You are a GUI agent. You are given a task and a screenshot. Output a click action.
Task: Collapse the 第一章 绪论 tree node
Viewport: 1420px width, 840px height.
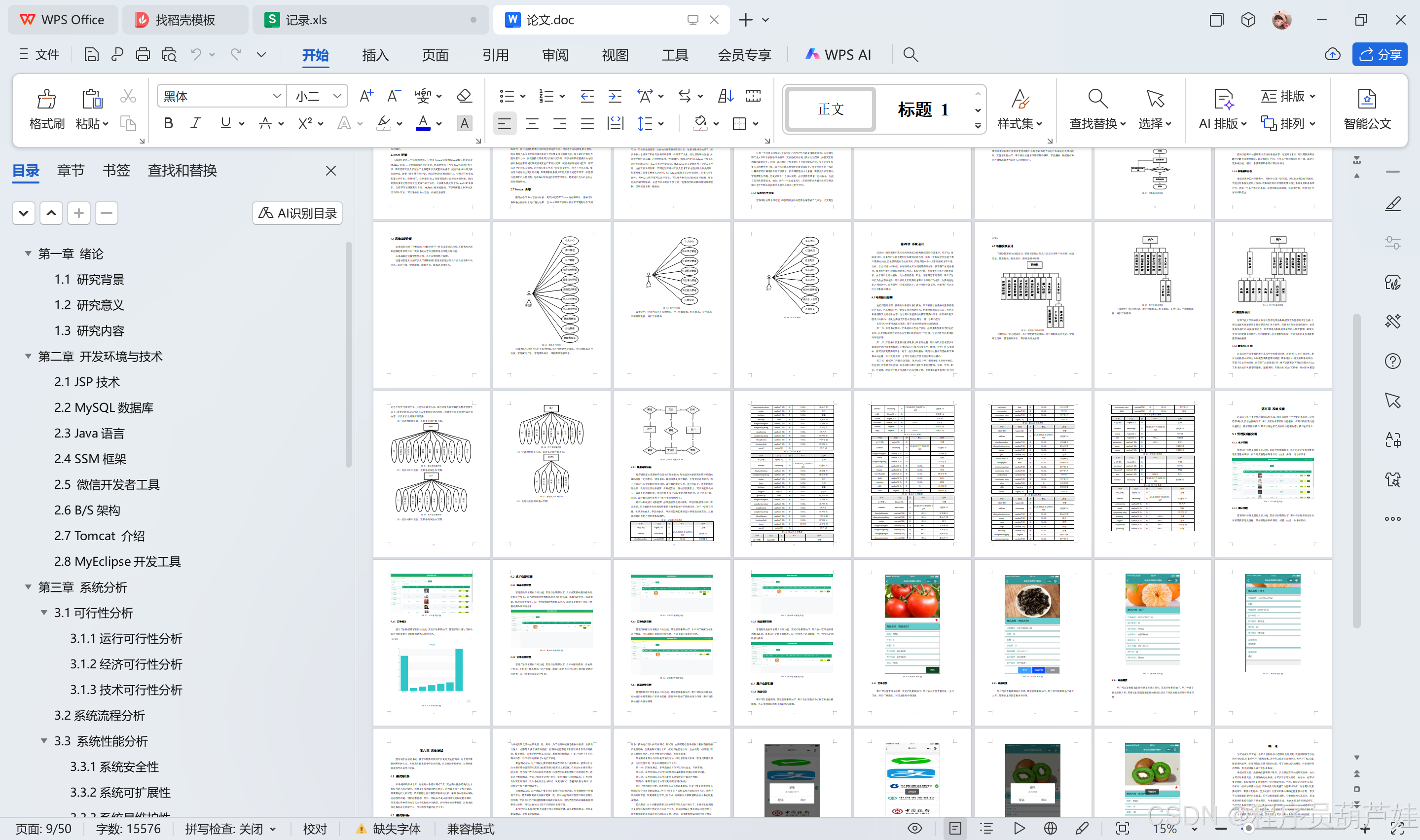click(x=28, y=253)
